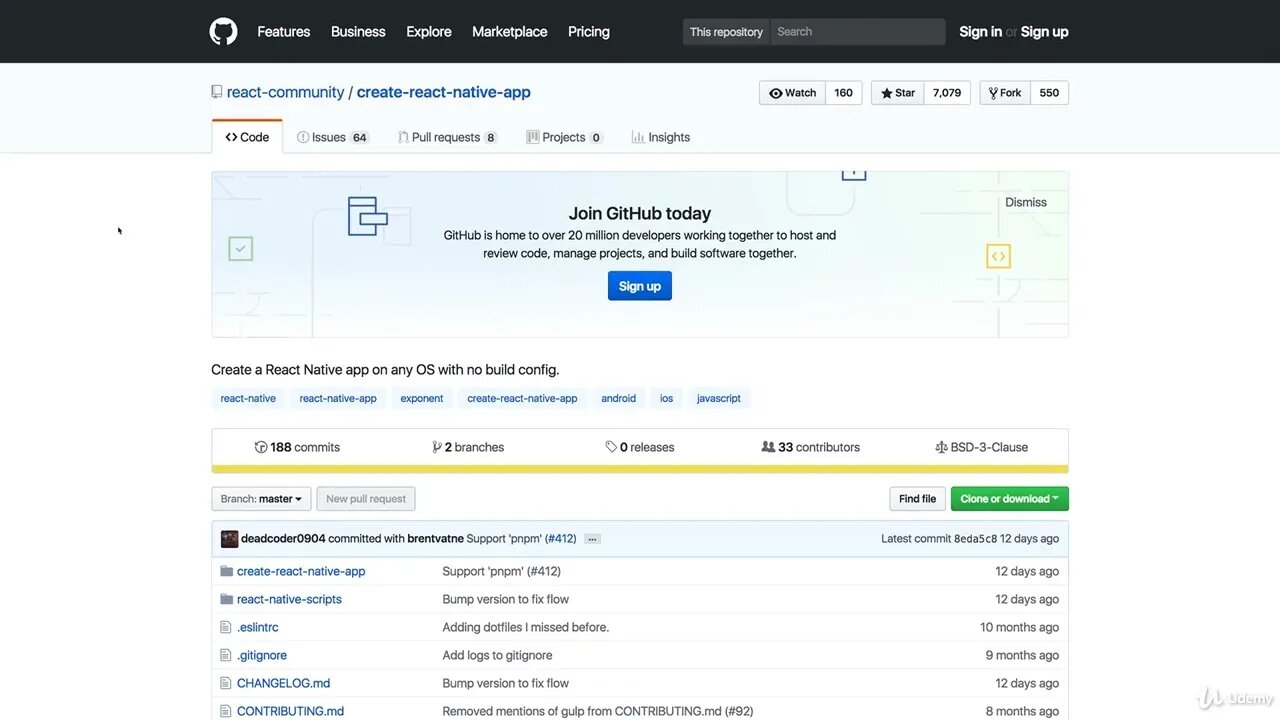Click the Watch button
The image size is (1280, 720).
point(792,93)
